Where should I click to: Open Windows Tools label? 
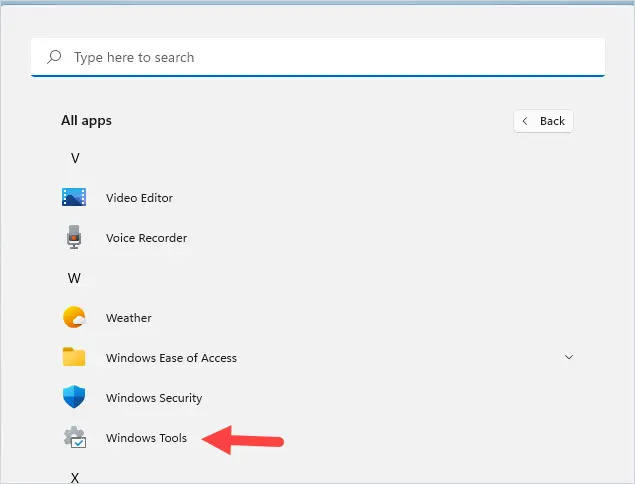(146, 438)
